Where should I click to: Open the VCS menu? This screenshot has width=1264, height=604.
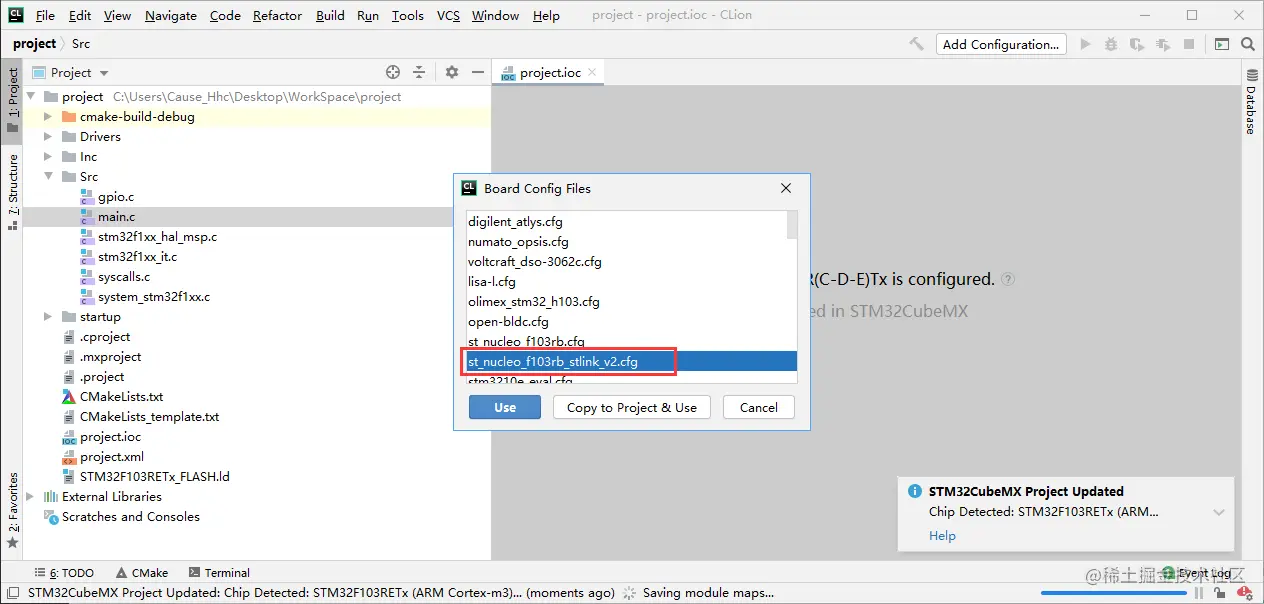[x=448, y=15]
